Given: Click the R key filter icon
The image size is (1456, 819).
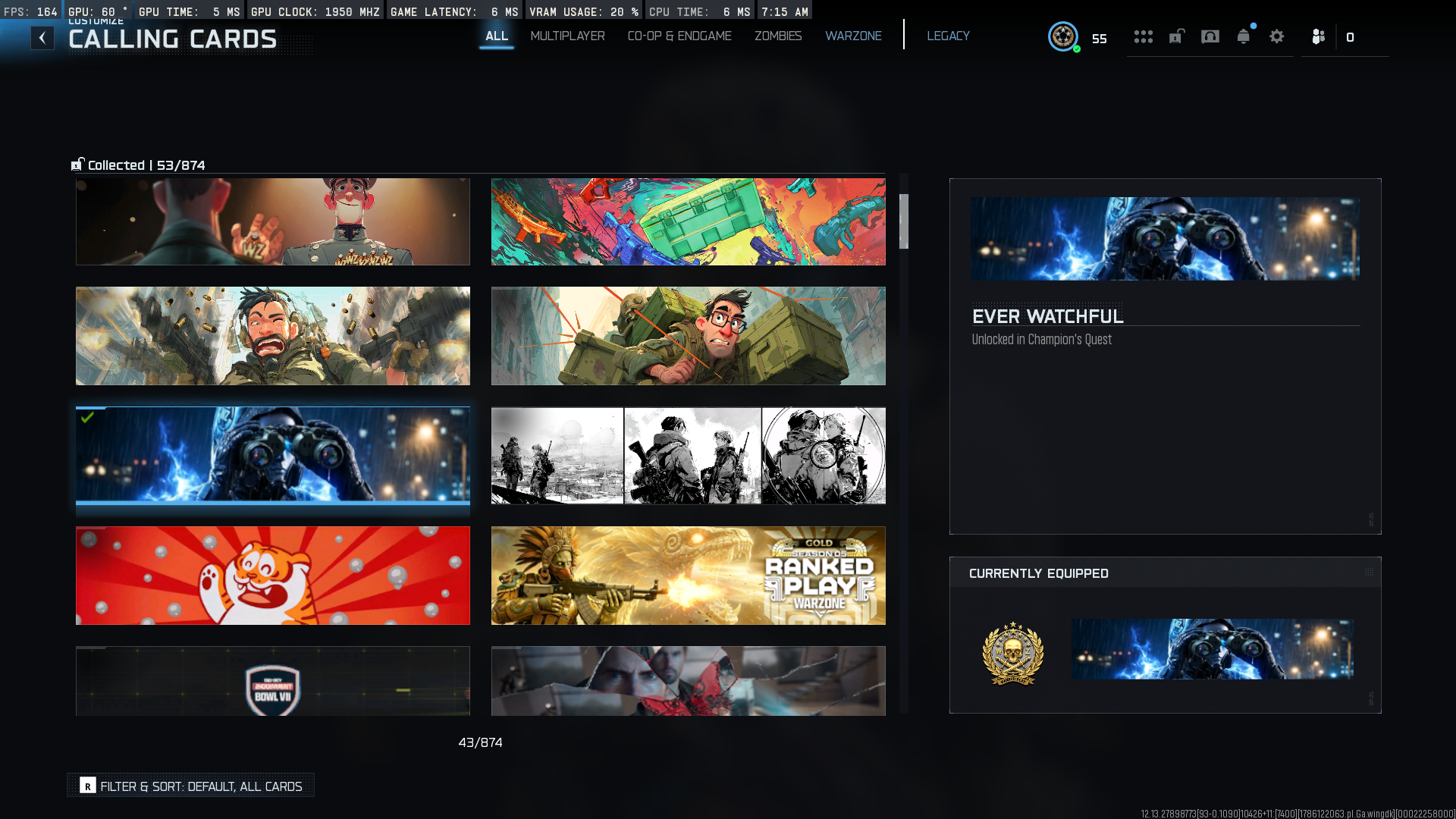Looking at the screenshot, I should tap(88, 786).
